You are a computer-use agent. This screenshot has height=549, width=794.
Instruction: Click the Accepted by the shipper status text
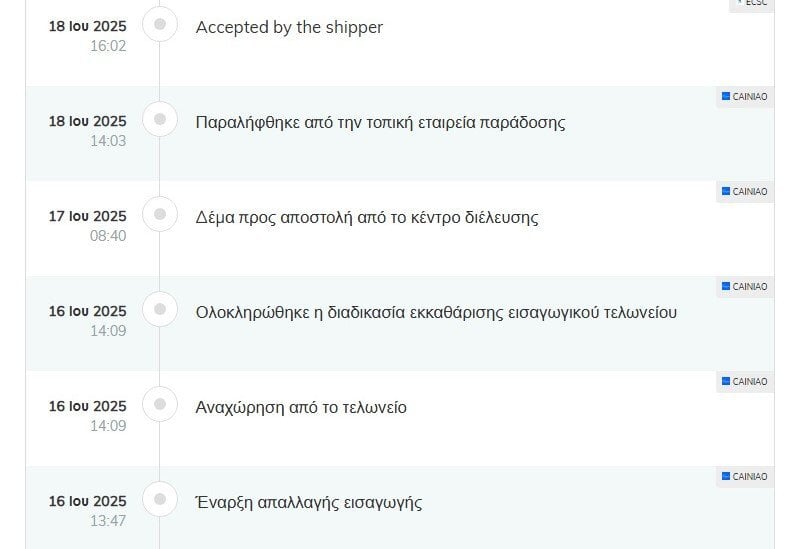point(289,27)
